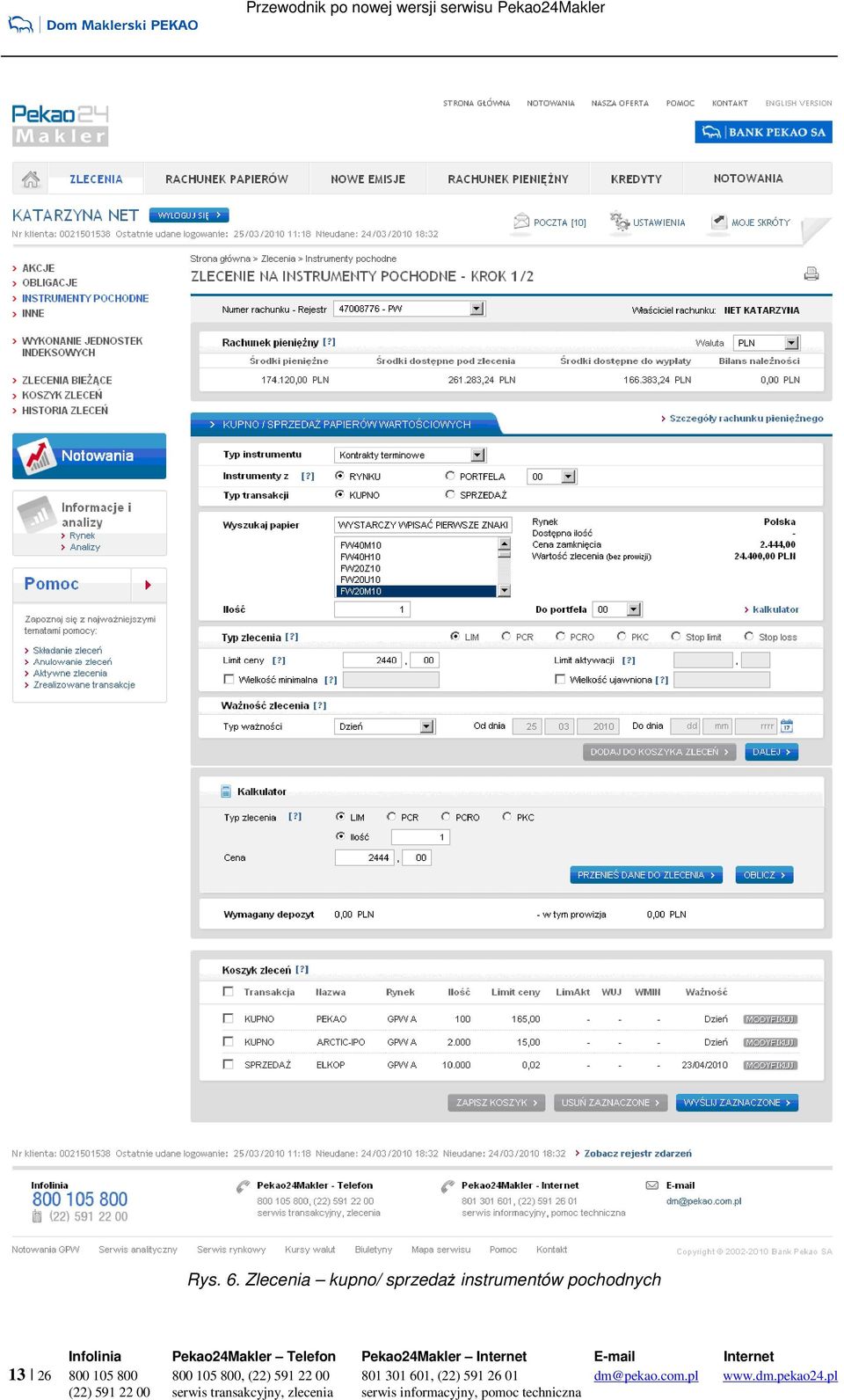Open HISTORIA ZLECEŃ sidebar link

click(x=64, y=410)
